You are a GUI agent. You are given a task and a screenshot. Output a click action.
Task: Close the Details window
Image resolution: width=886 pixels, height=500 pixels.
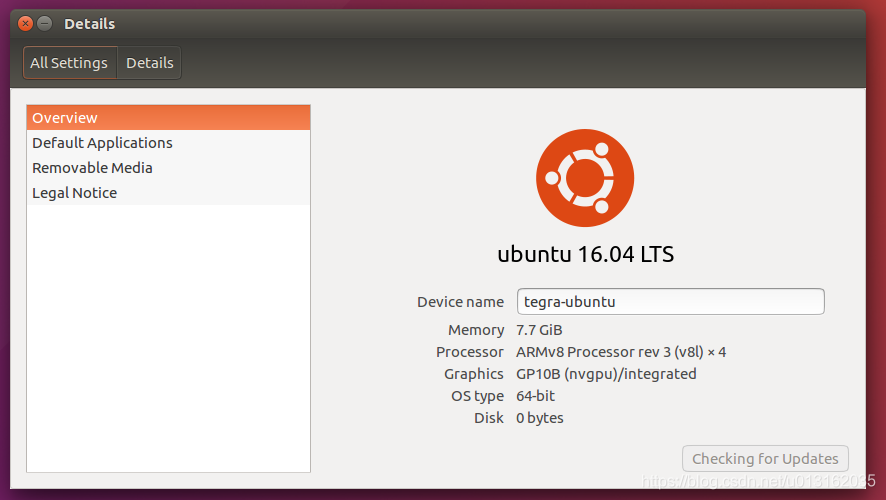[x=25, y=24]
